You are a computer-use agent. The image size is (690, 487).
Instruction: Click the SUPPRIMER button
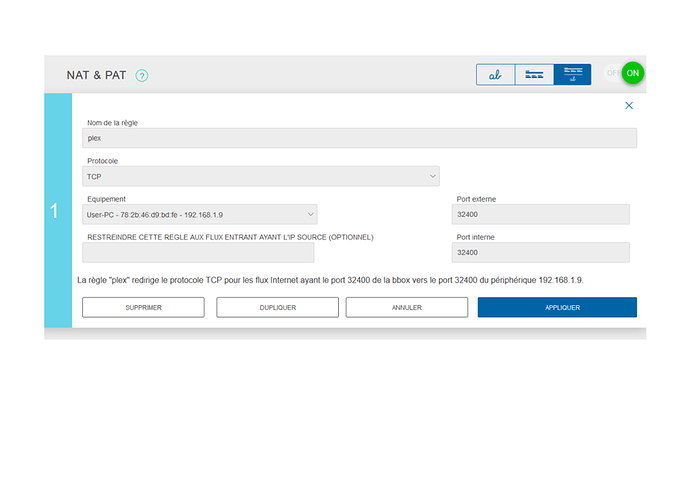(143, 308)
